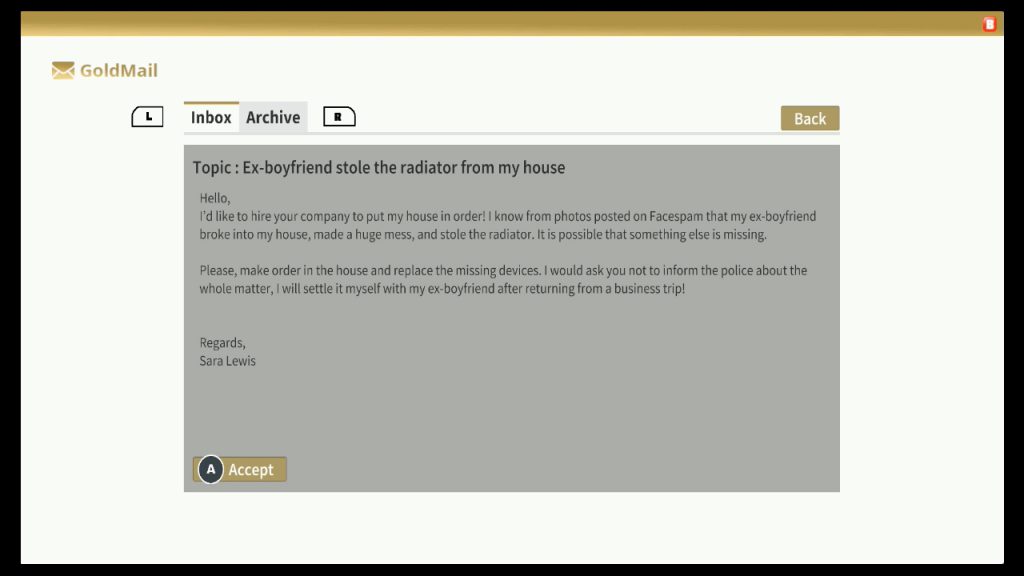
Task: Click the signature name 'Sara Lewis'
Action: point(227,361)
